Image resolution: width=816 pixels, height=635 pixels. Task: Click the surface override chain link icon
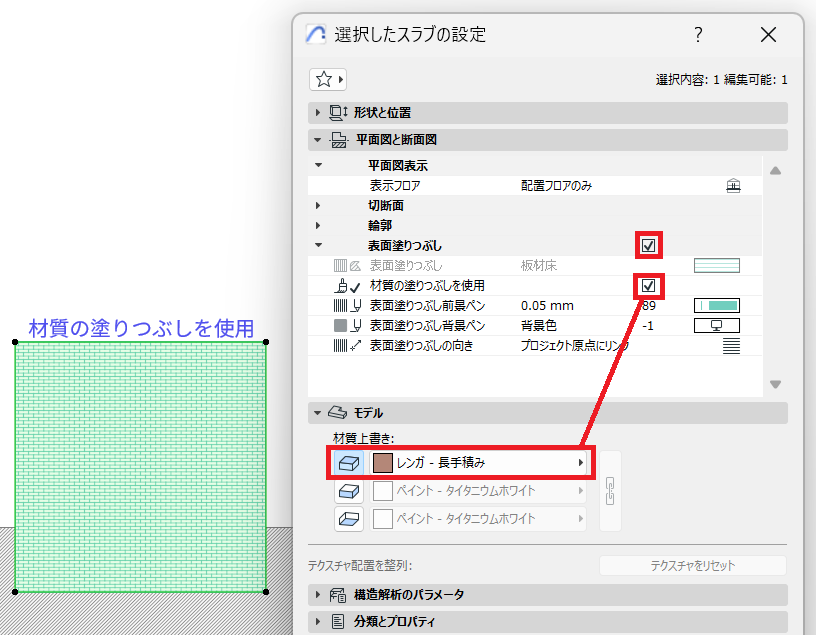point(610,491)
